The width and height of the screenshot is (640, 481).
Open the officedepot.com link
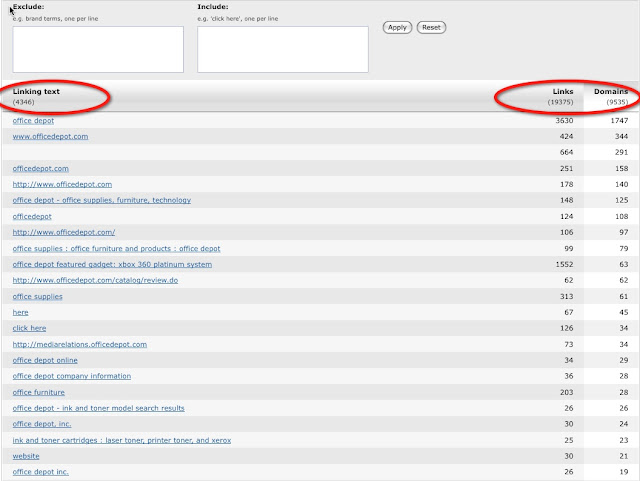tap(40, 169)
